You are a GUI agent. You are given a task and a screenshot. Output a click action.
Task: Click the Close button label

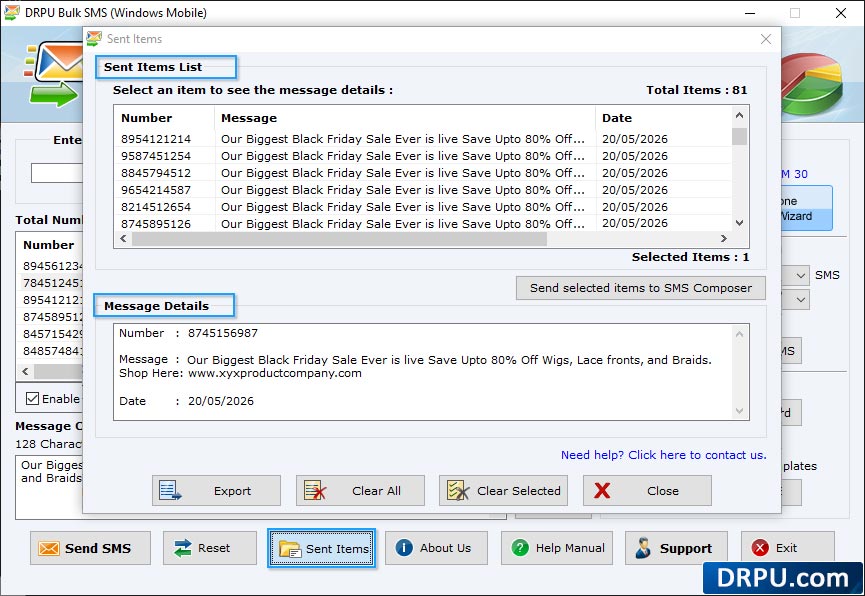click(663, 491)
